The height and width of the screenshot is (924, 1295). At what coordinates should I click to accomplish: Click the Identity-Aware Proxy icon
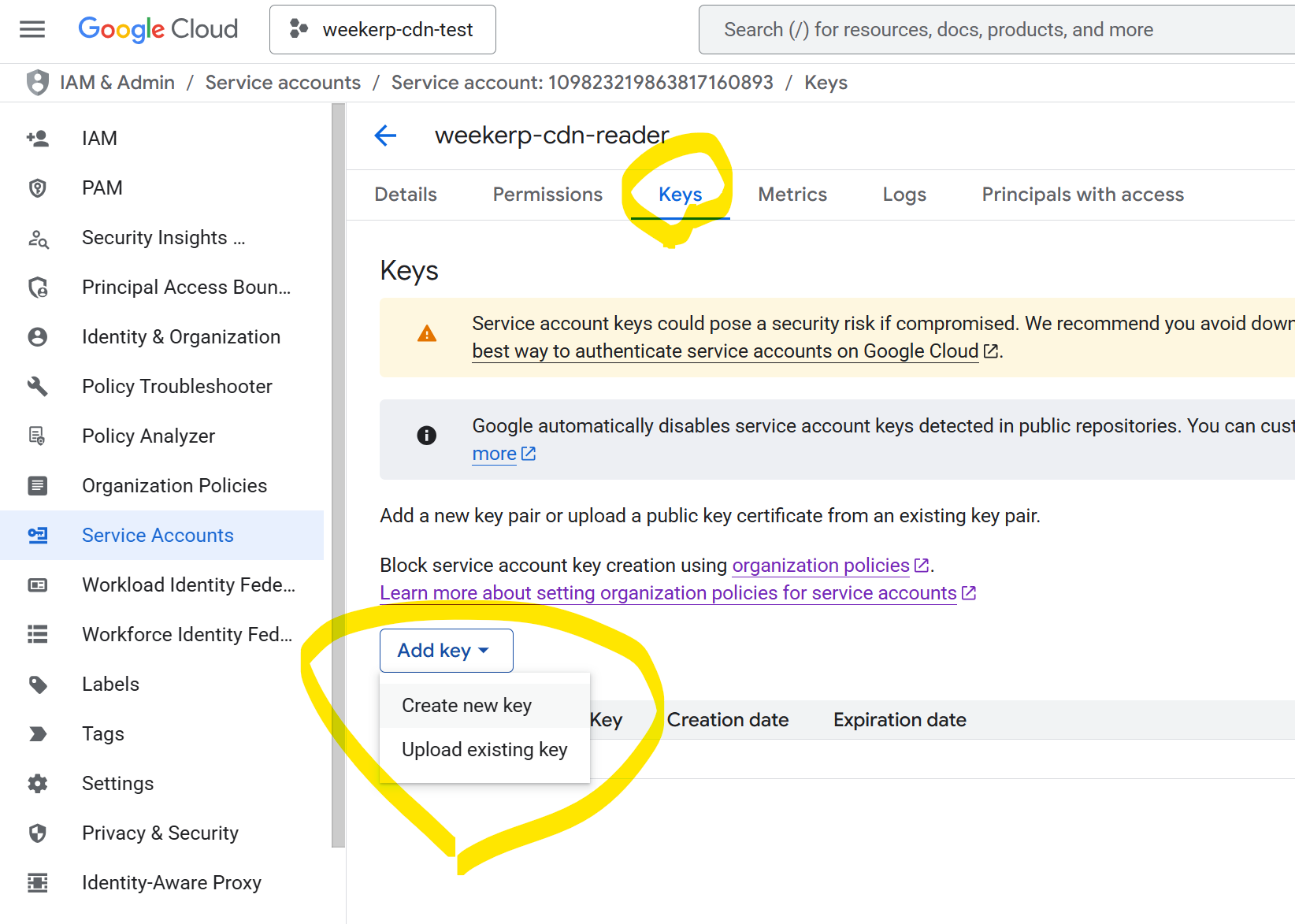37,883
